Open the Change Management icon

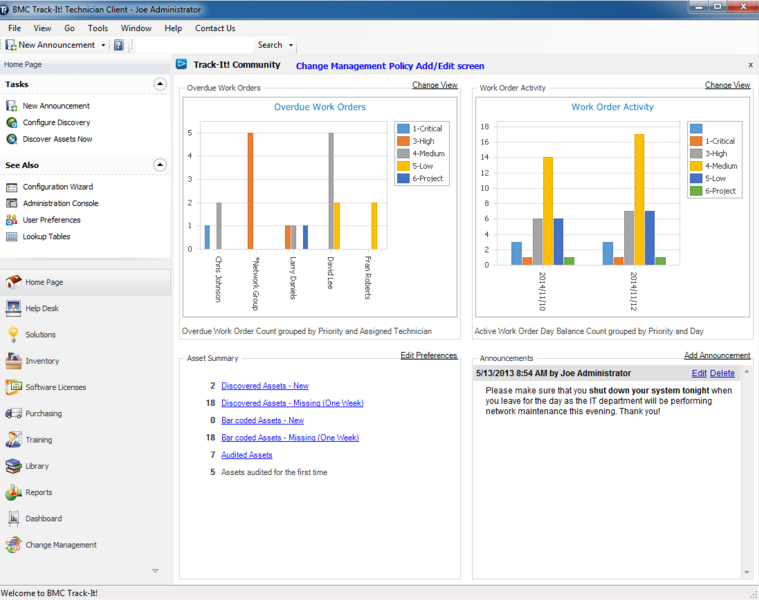(13, 545)
